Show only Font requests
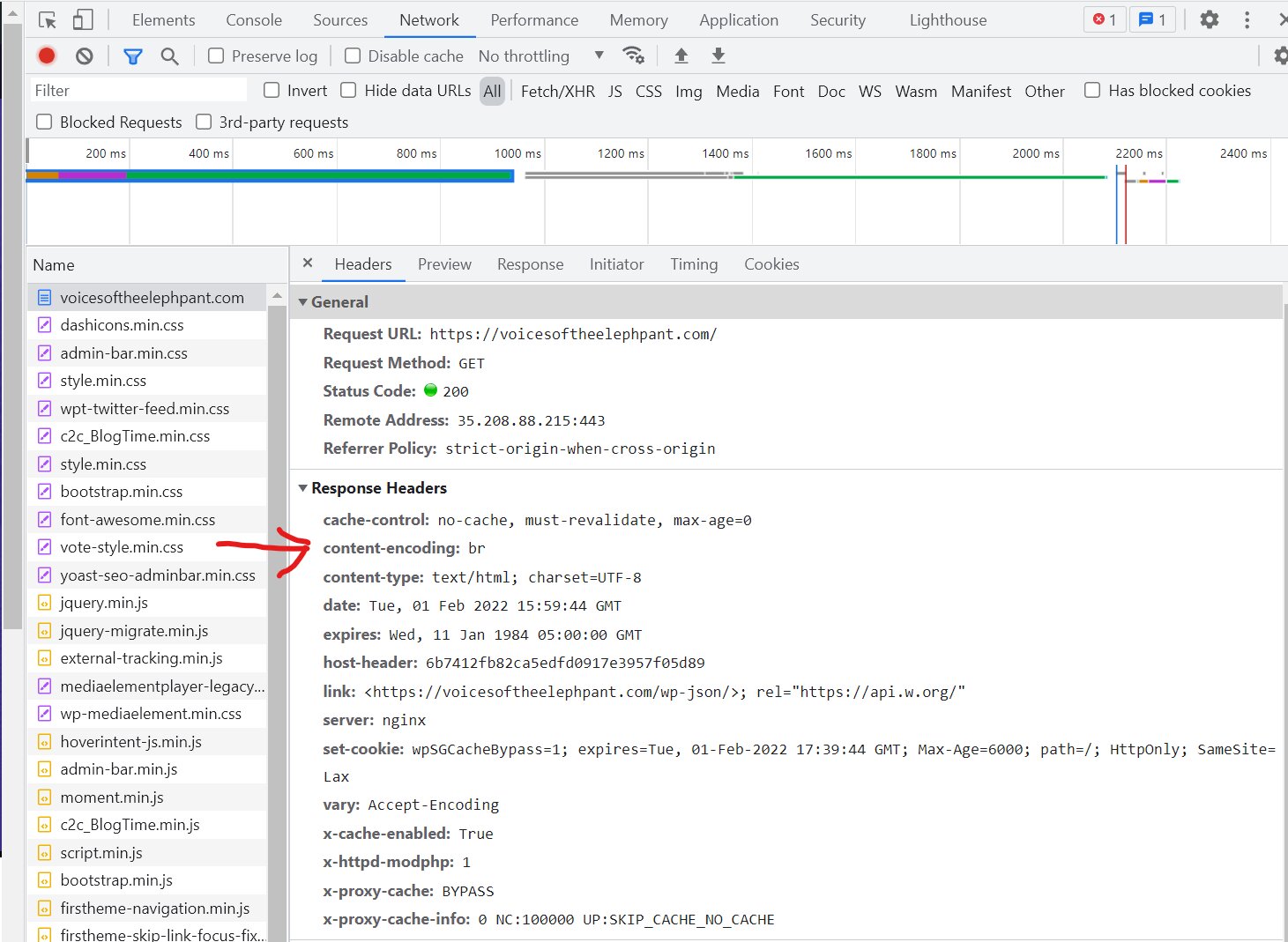Screen dimensions: 1288x942 (x=789, y=91)
